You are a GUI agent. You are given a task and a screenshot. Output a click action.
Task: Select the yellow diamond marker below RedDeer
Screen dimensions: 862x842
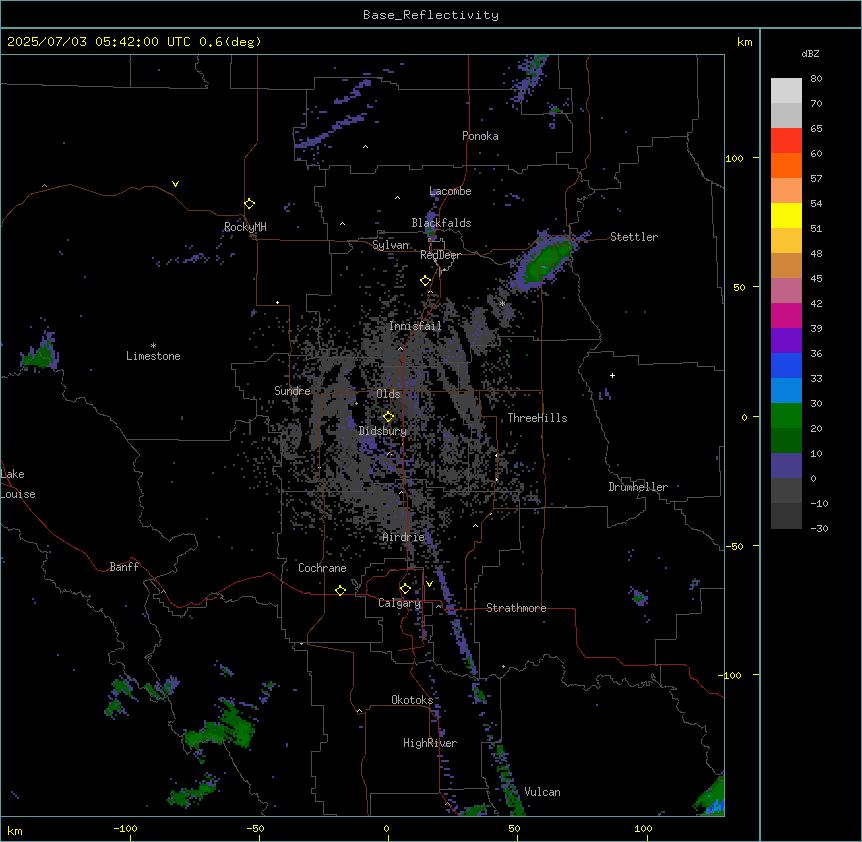coord(426,281)
